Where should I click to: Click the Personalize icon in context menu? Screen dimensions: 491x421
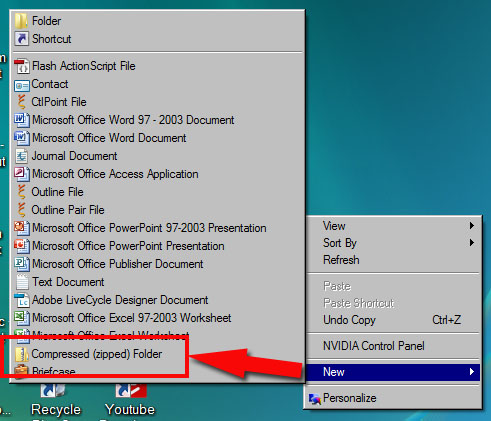click(x=315, y=399)
